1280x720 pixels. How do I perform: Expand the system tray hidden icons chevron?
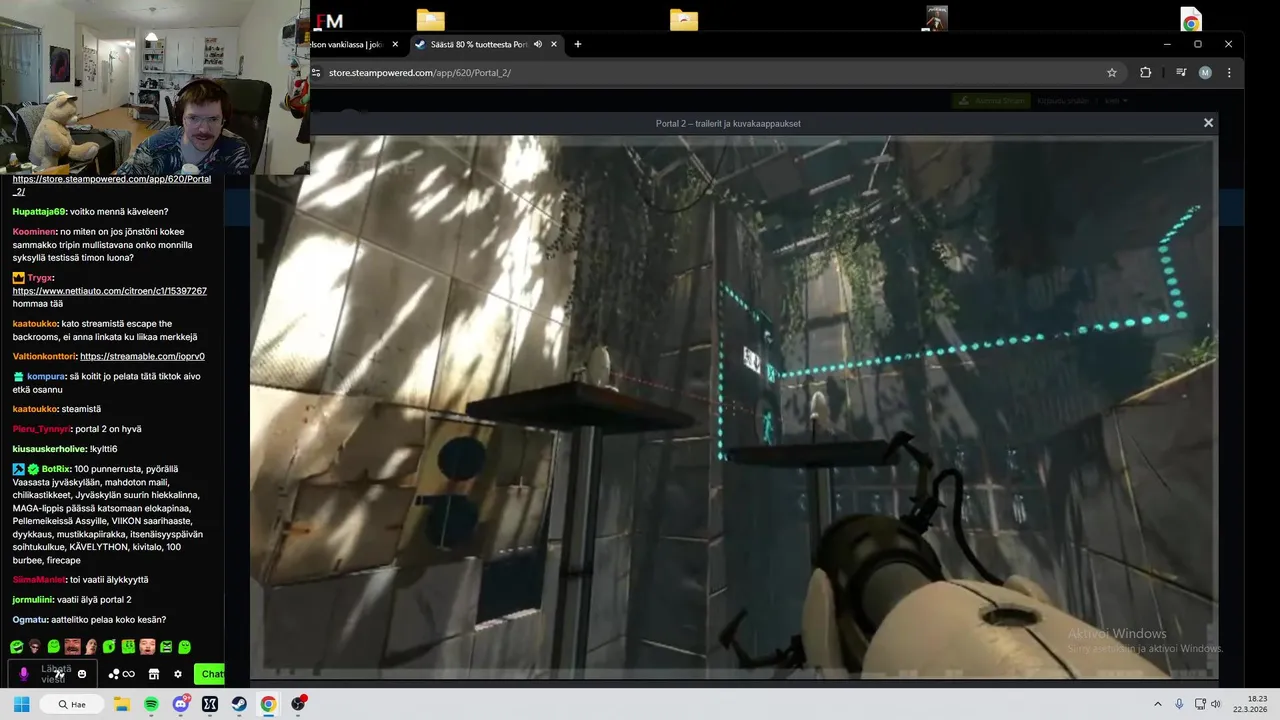[1158, 704]
